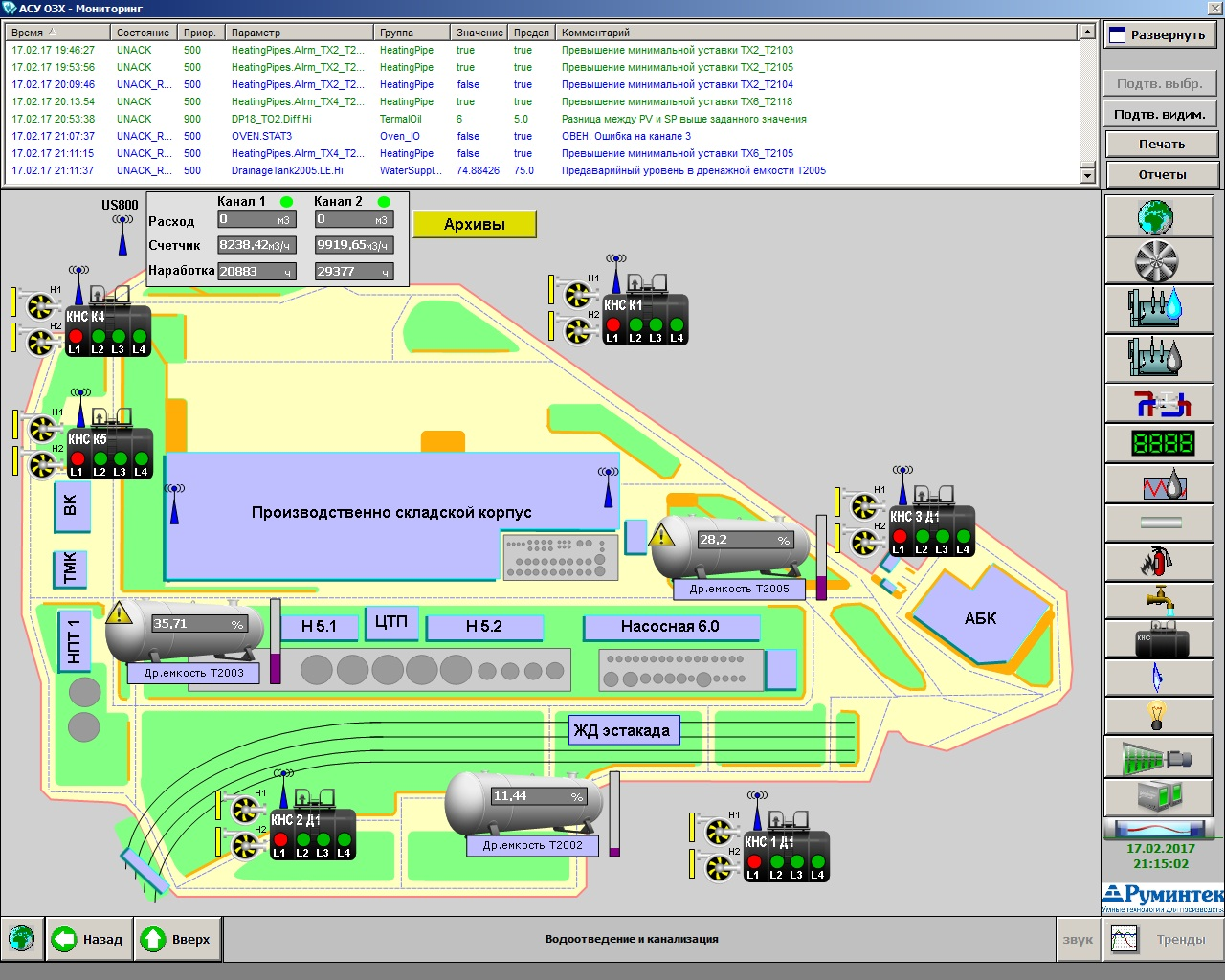Sort alarms by the Параметр column header
The height and width of the screenshot is (980, 1225).
(x=301, y=33)
